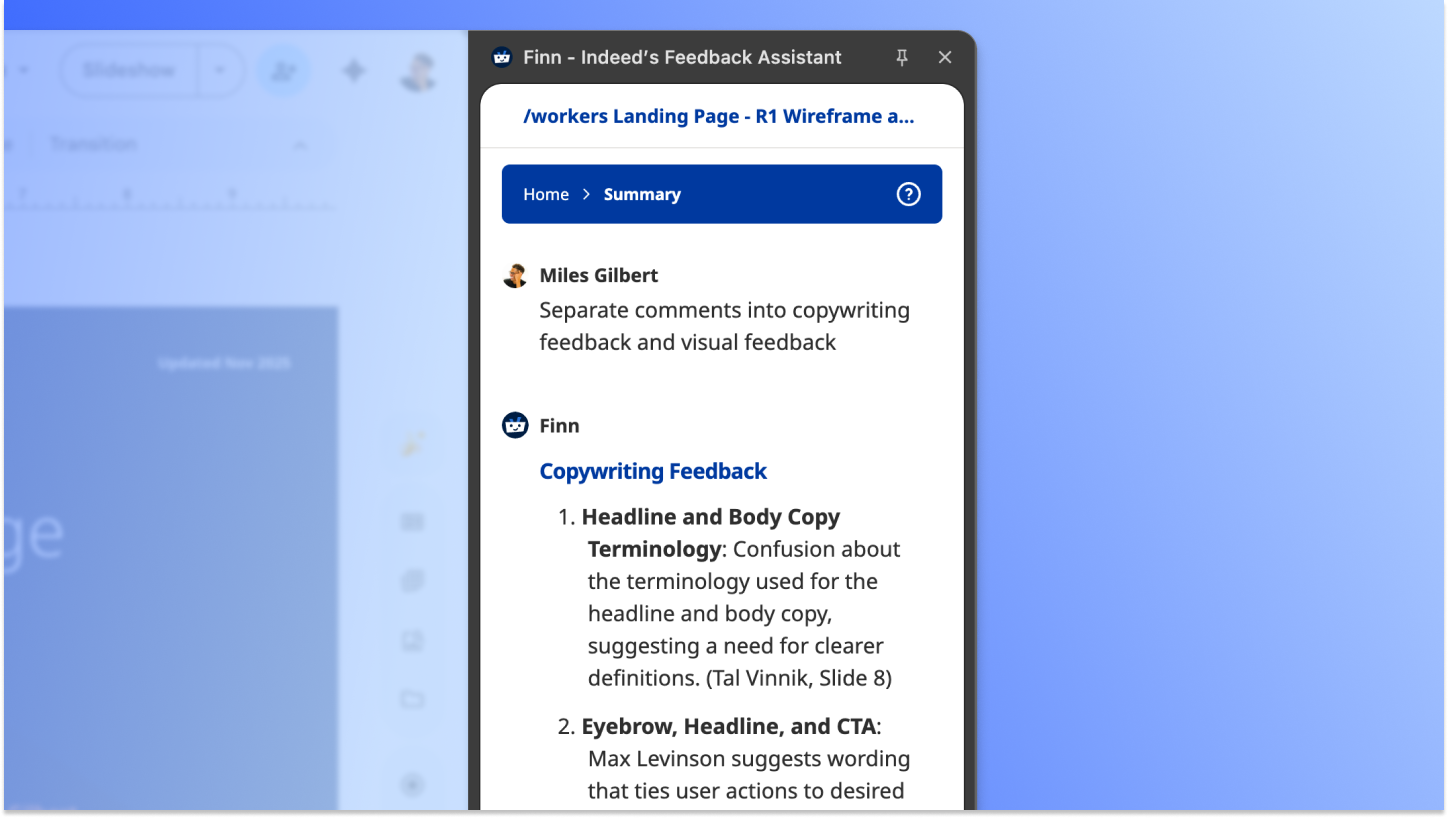Select the Summary breadcrumb item

(642, 194)
